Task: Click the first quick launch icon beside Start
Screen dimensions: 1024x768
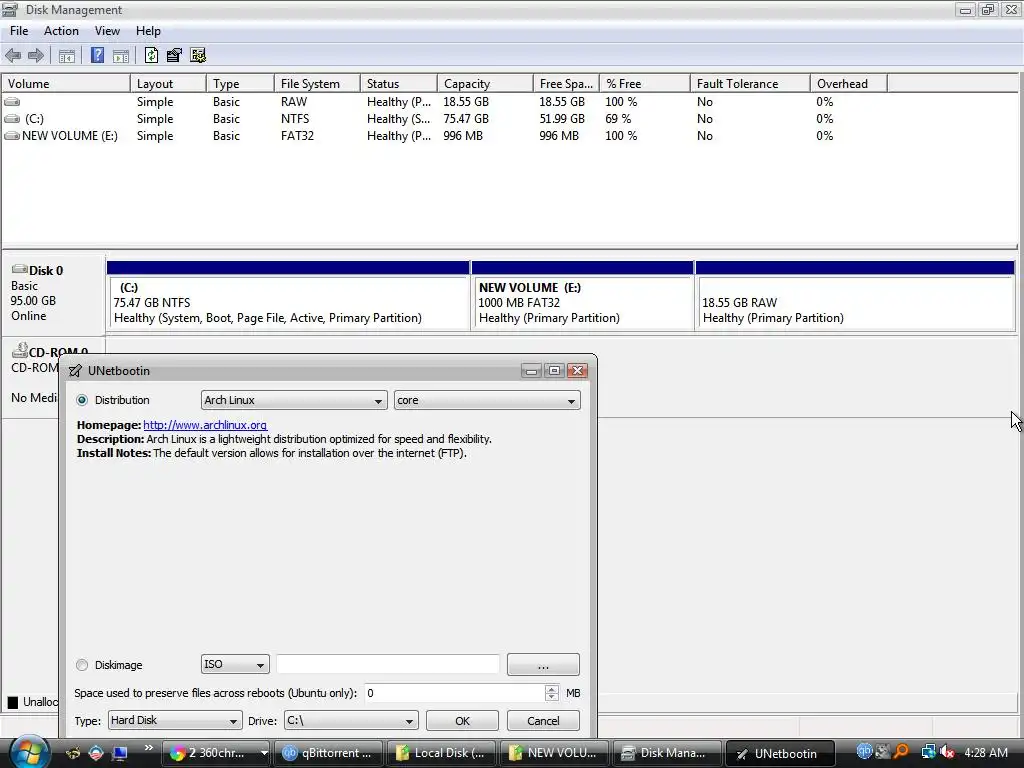Action: pos(73,753)
